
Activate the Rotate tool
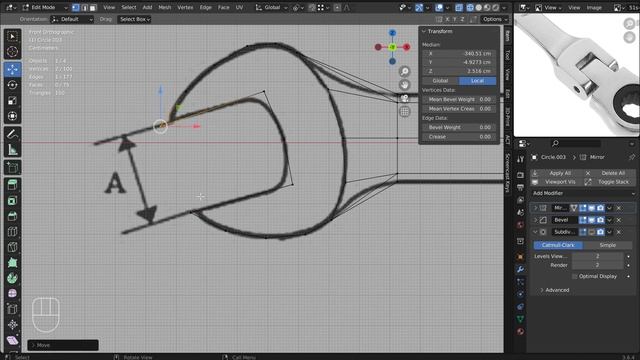(x=12, y=85)
